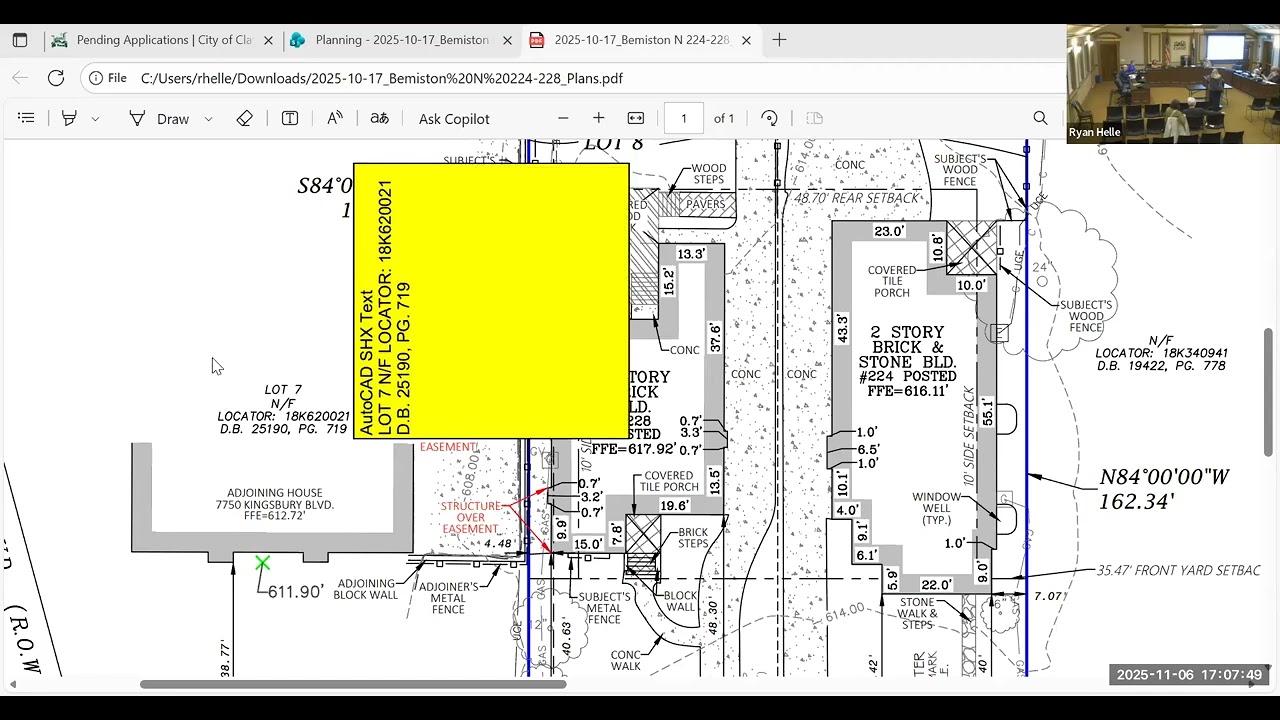
Task: Click the page number field
Action: point(684,118)
